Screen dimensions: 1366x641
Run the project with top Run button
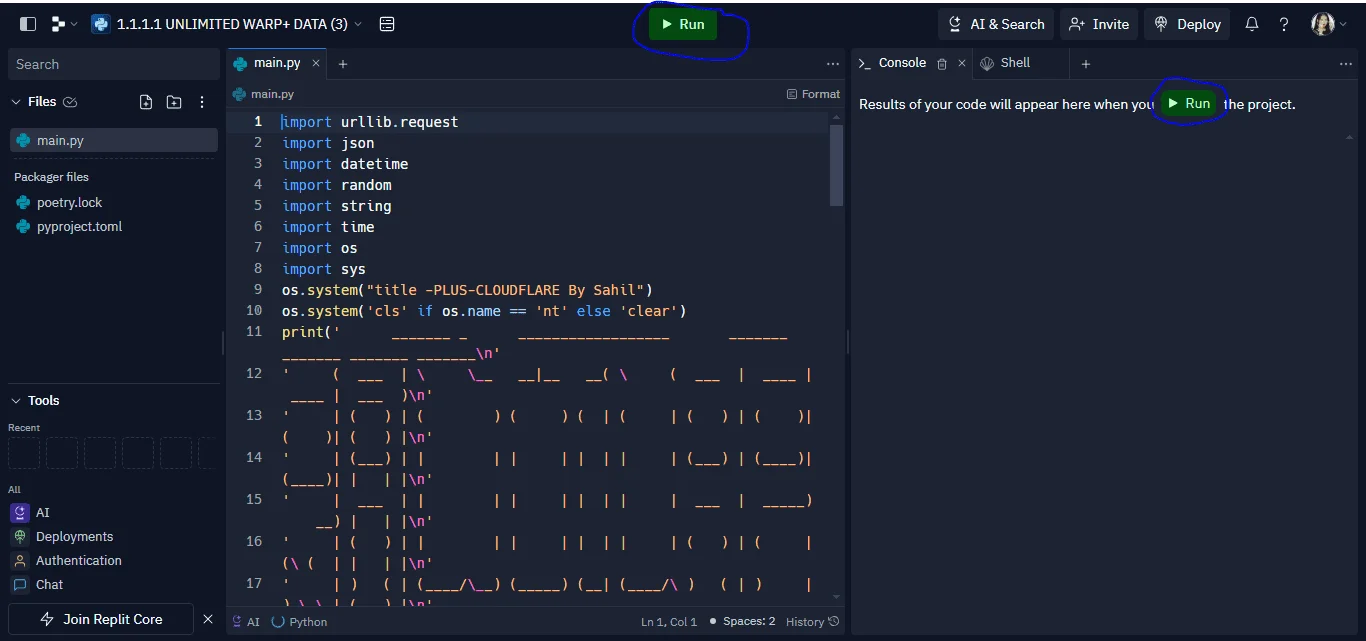[x=683, y=24]
